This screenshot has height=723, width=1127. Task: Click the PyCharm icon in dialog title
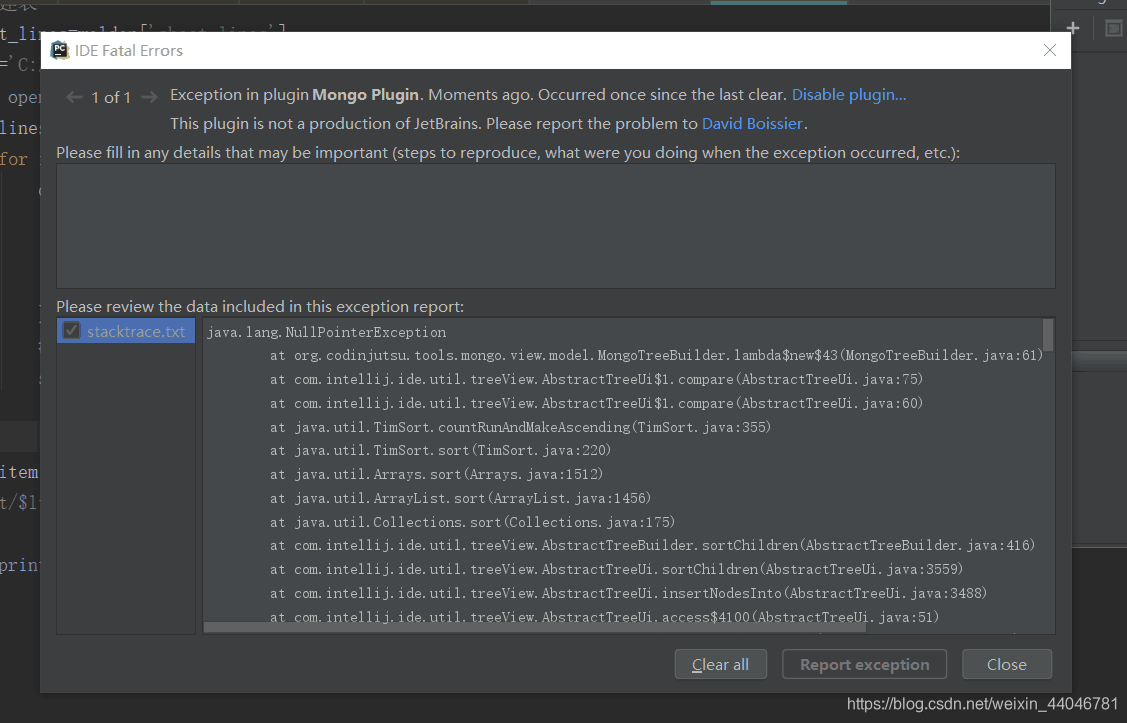pyautogui.click(x=60, y=50)
